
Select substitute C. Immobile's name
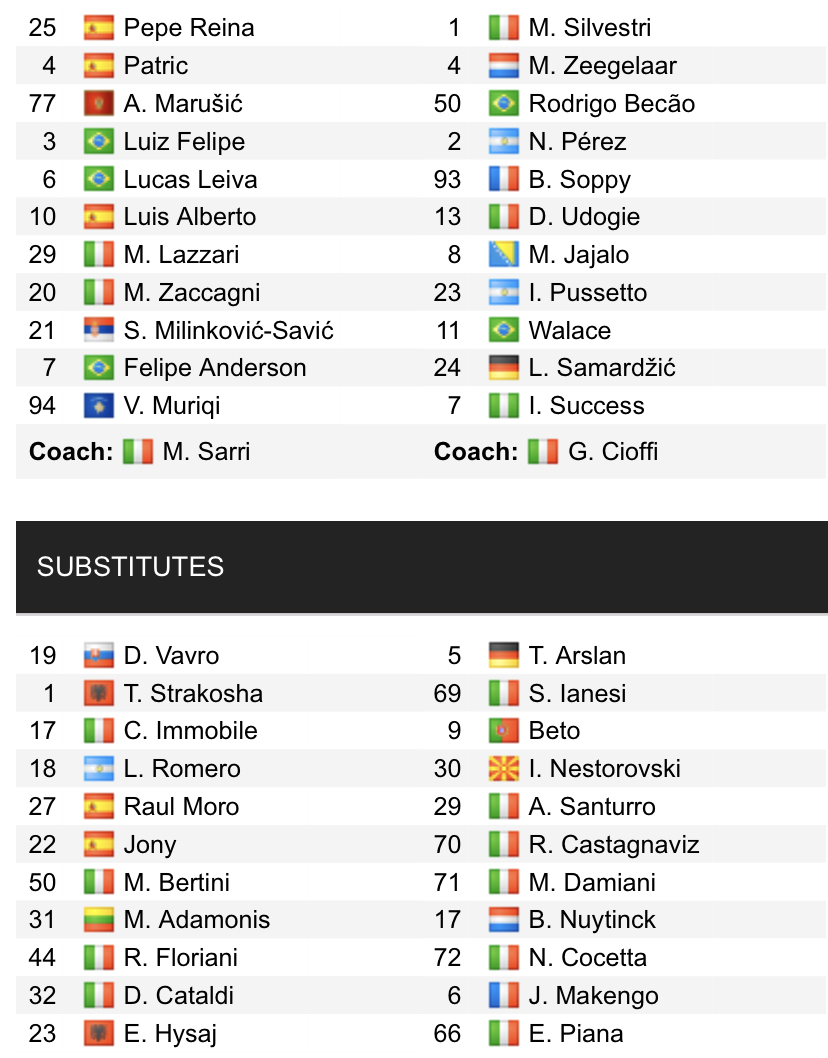(x=190, y=730)
